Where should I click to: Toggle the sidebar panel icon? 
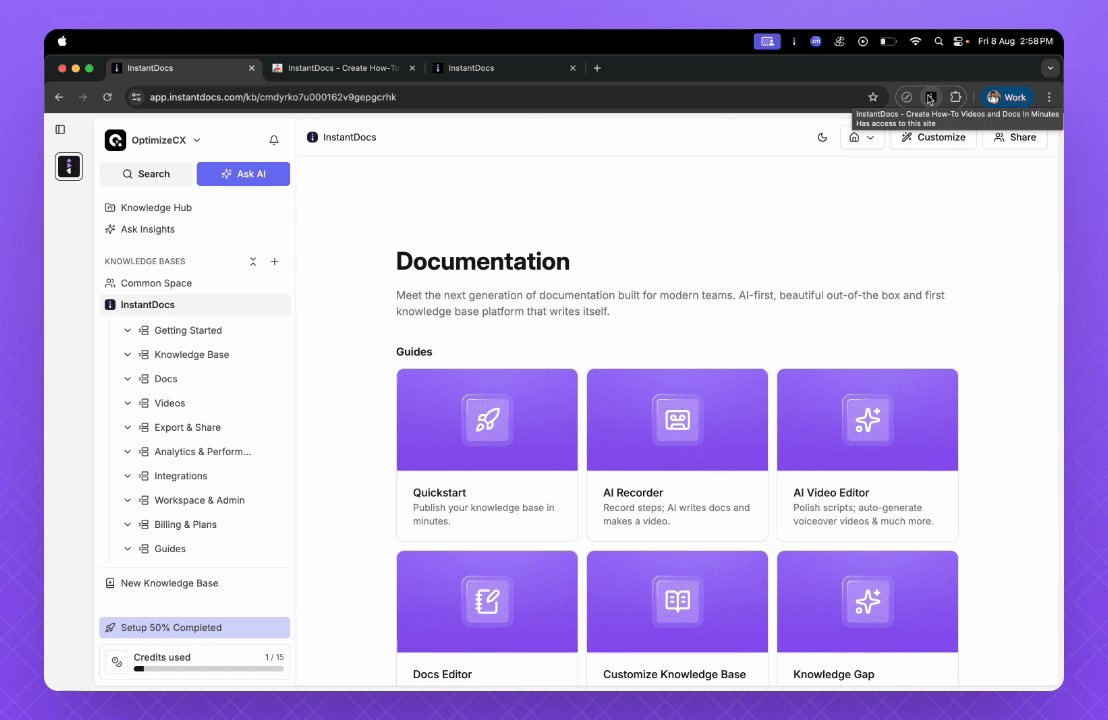click(x=60, y=129)
